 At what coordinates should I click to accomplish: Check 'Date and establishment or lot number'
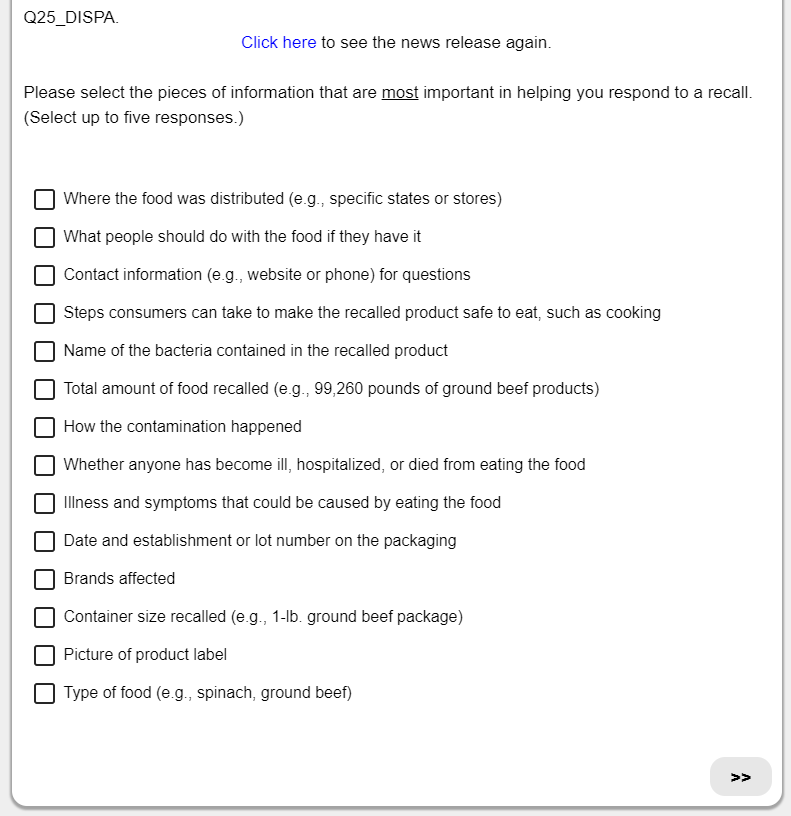[x=45, y=541]
